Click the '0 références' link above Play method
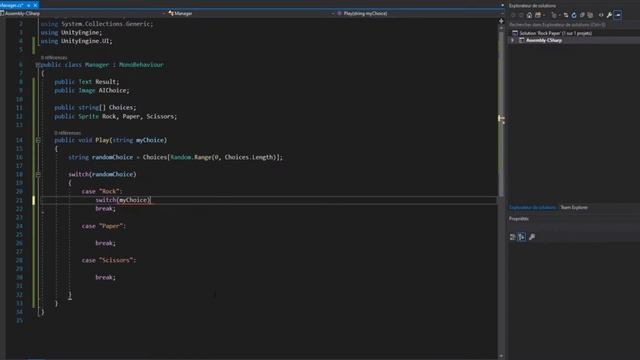This screenshot has width=640, height=360. pyautogui.click(x=67, y=133)
